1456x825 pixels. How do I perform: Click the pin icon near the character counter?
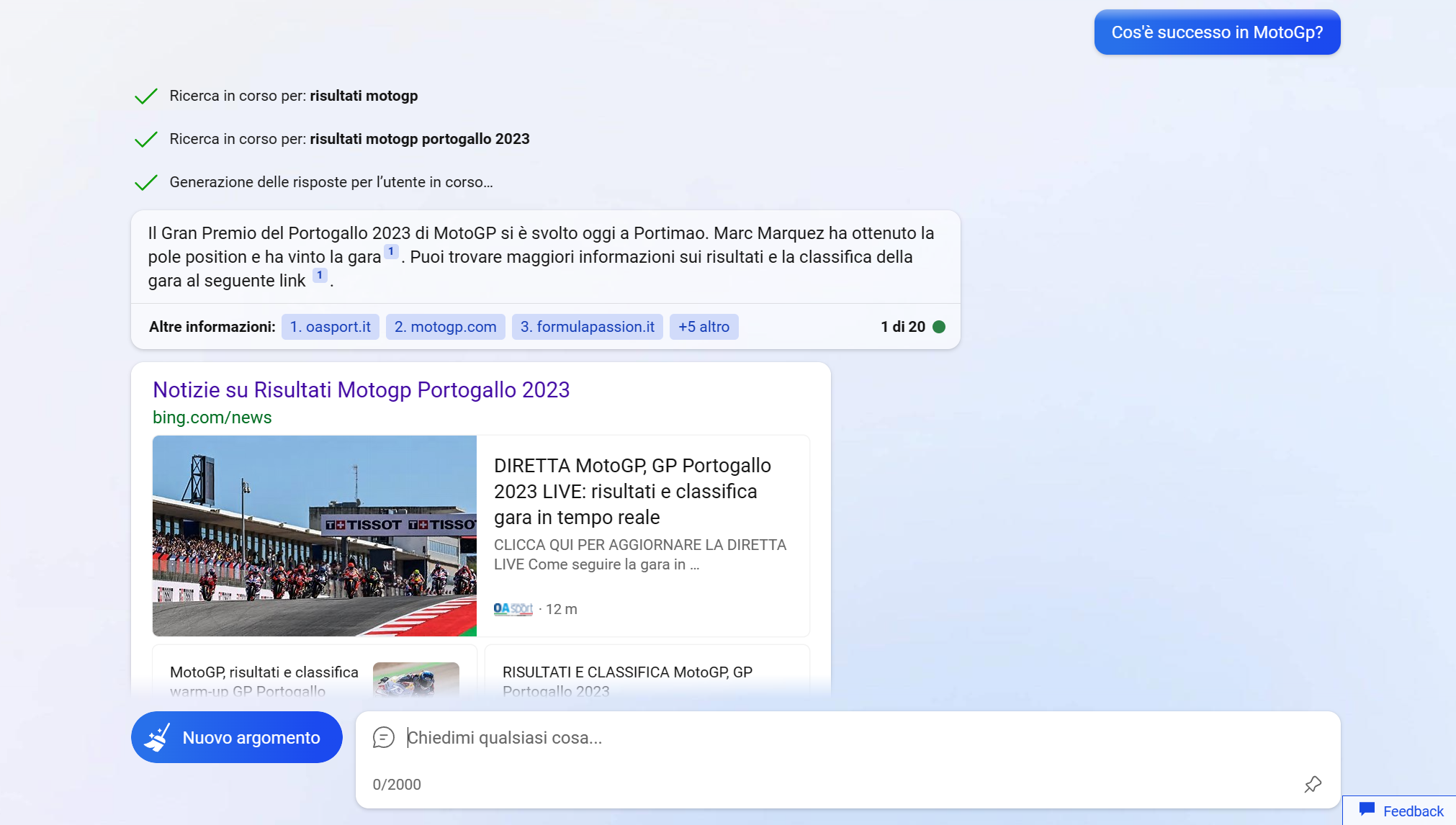coord(1313,784)
